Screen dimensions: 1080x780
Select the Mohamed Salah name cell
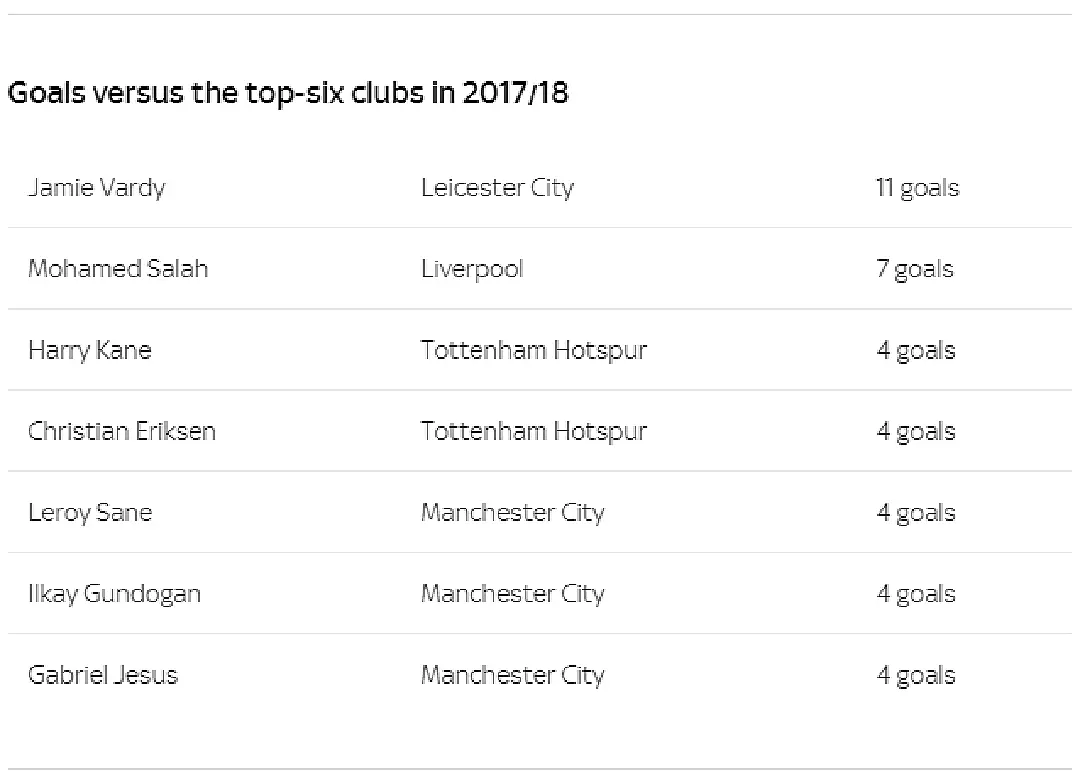118,269
